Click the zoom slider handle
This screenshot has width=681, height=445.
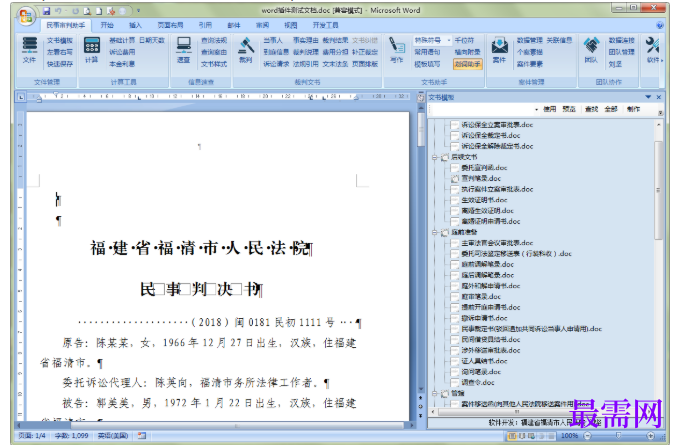[x=618, y=435]
